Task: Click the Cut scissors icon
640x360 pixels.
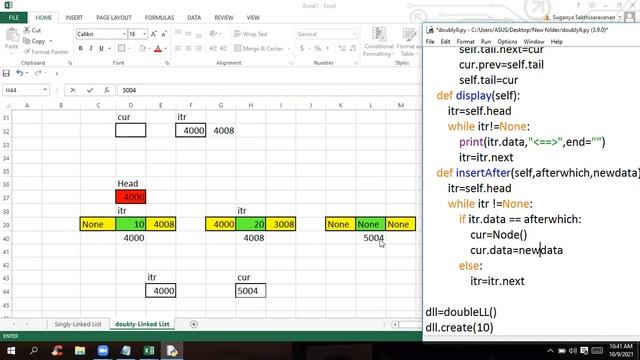Action: point(27,30)
